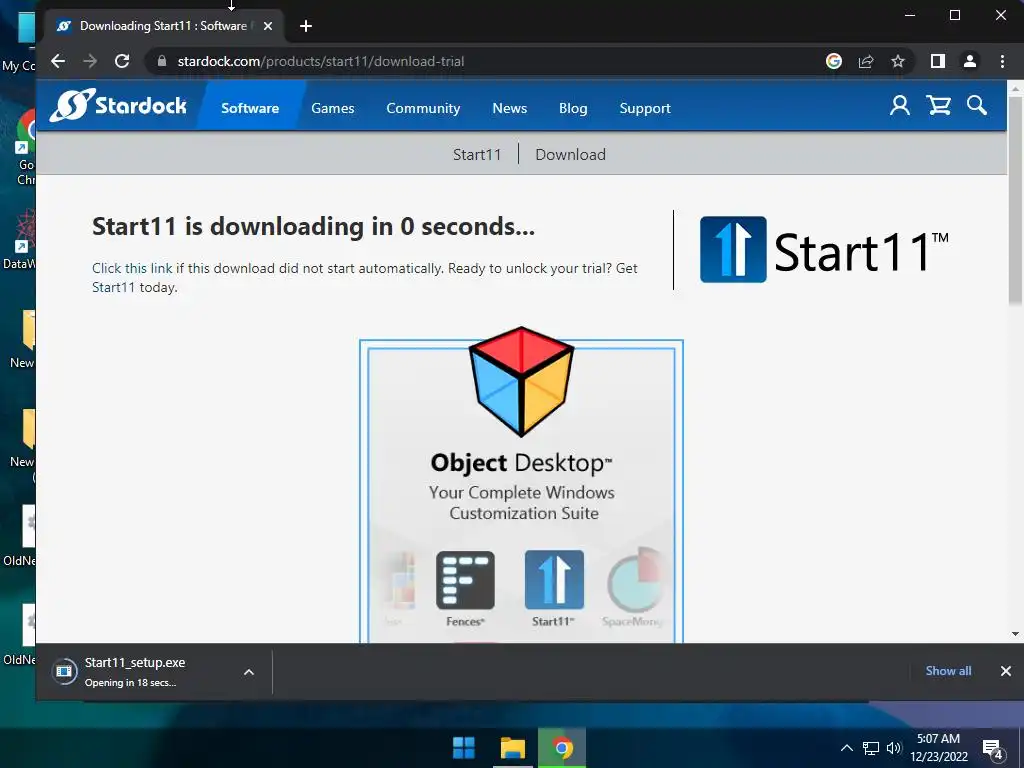Close the downloads bar
The height and width of the screenshot is (768, 1024).
1006,671
